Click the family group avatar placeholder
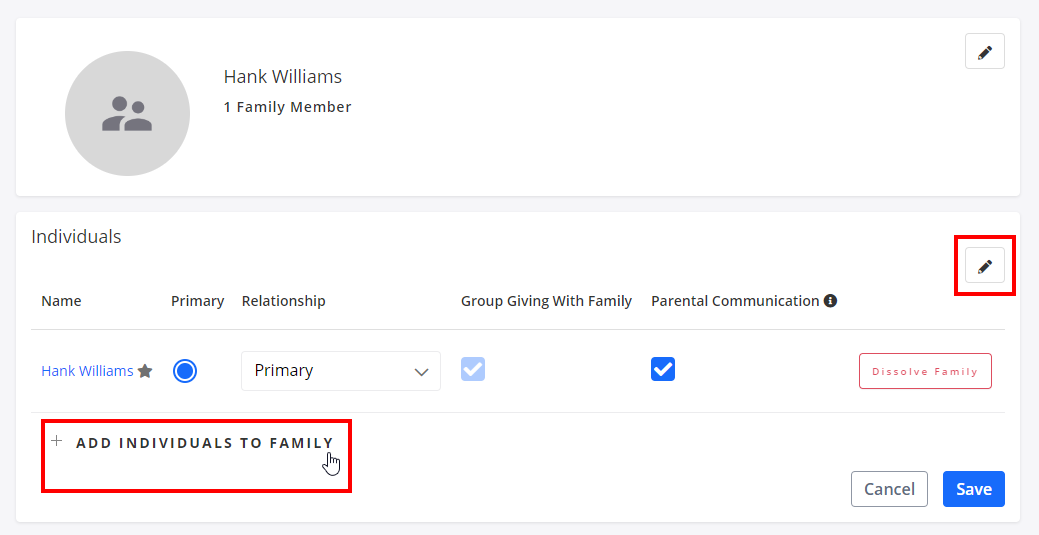This screenshot has height=535, width=1039. point(127,114)
